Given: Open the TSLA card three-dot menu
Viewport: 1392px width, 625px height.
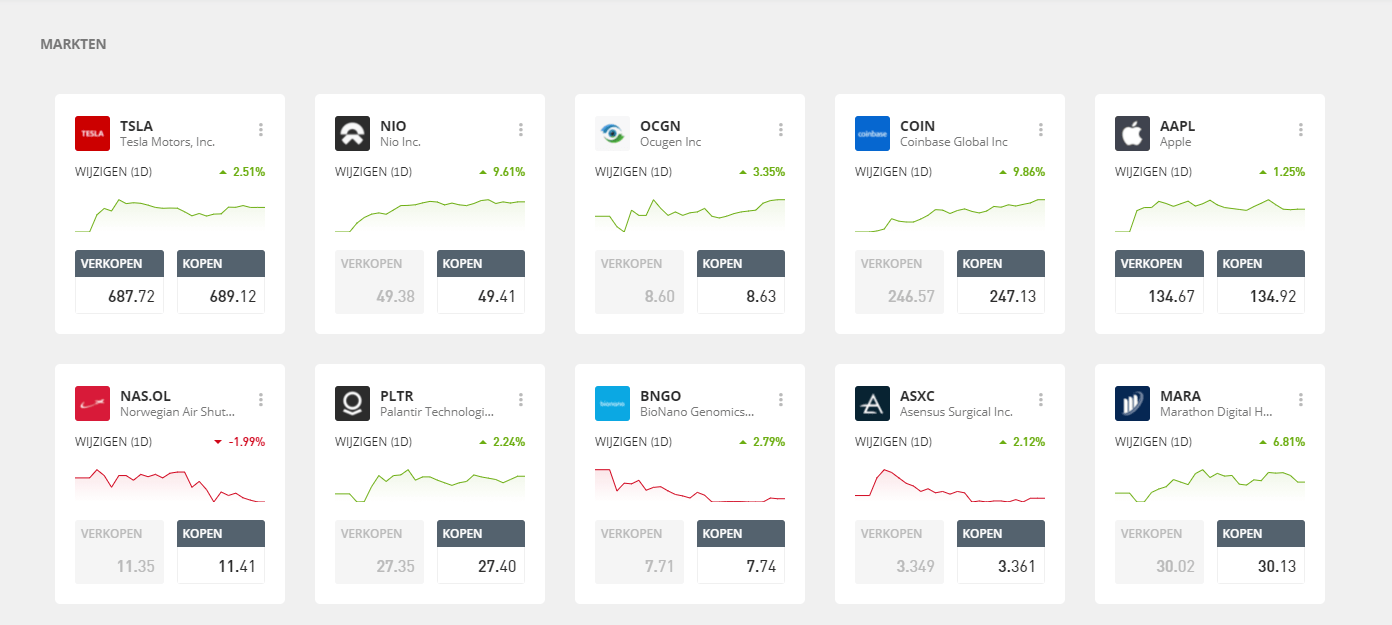Looking at the screenshot, I should (x=261, y=130).
